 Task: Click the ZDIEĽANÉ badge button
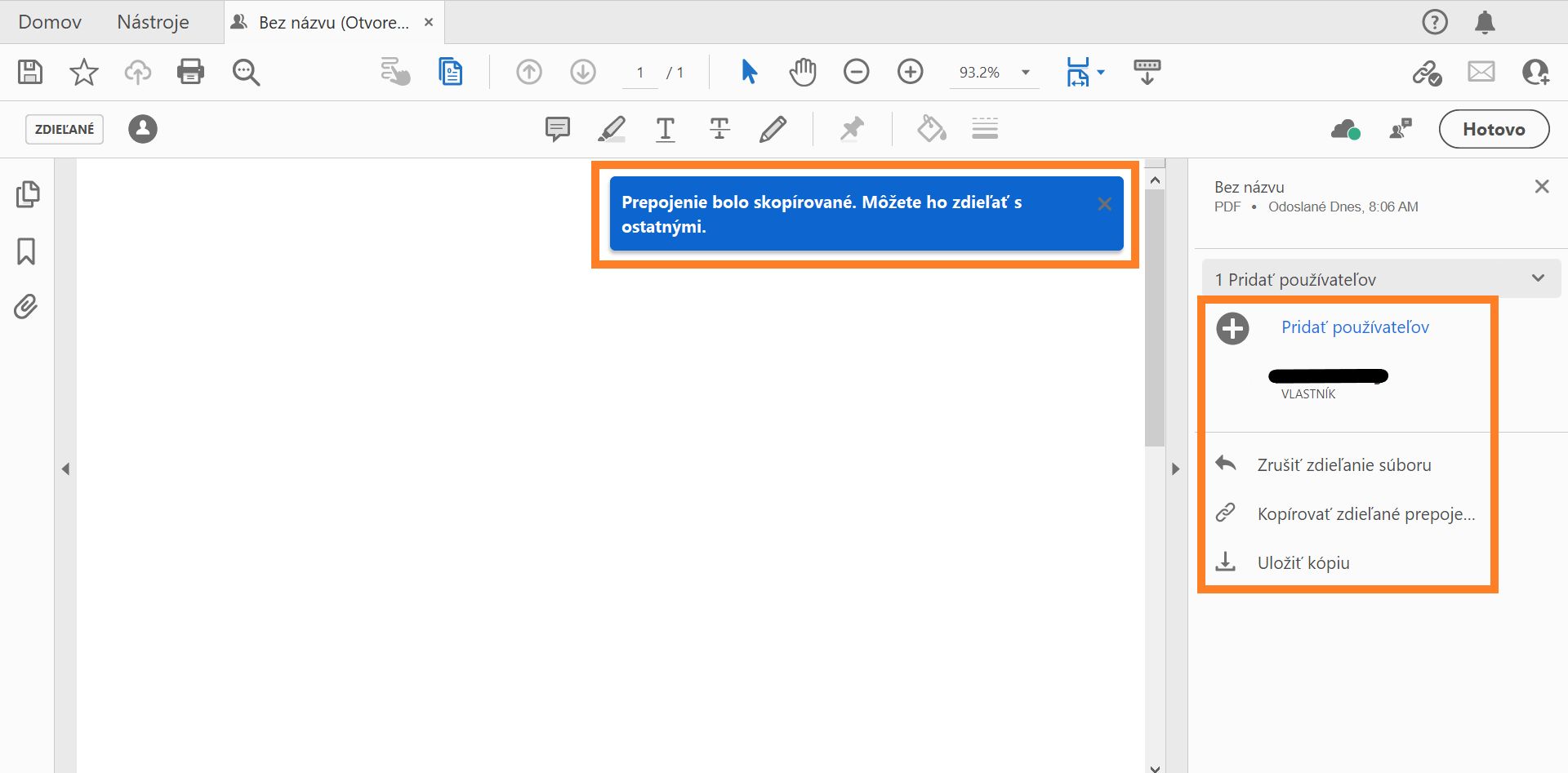tap(65, 129)
